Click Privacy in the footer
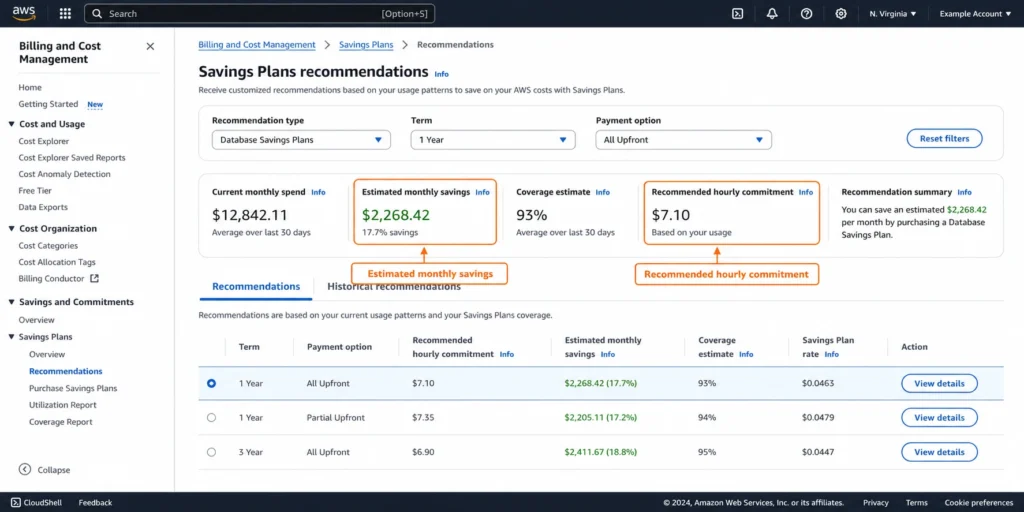 tap(876, 502)
